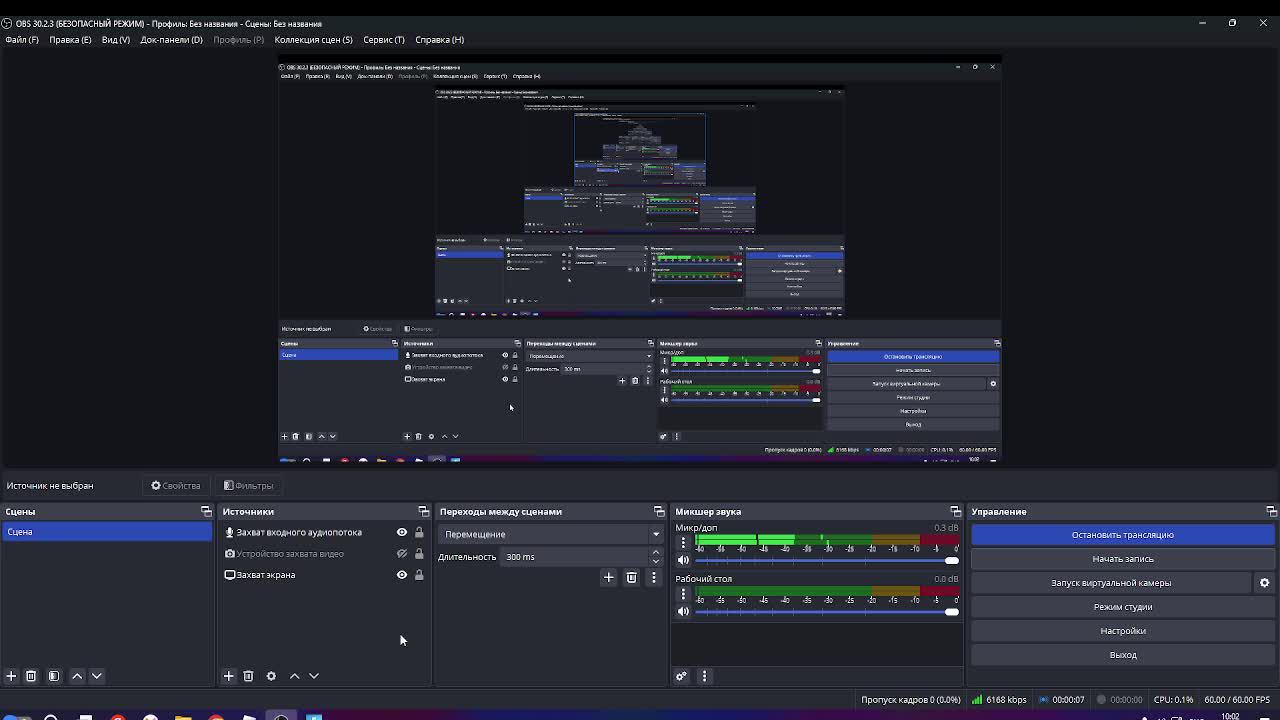This screenshot has width=1280, height=720.
Task: Move scene up arrow in Scenes panel
Action: pos(77,676)
